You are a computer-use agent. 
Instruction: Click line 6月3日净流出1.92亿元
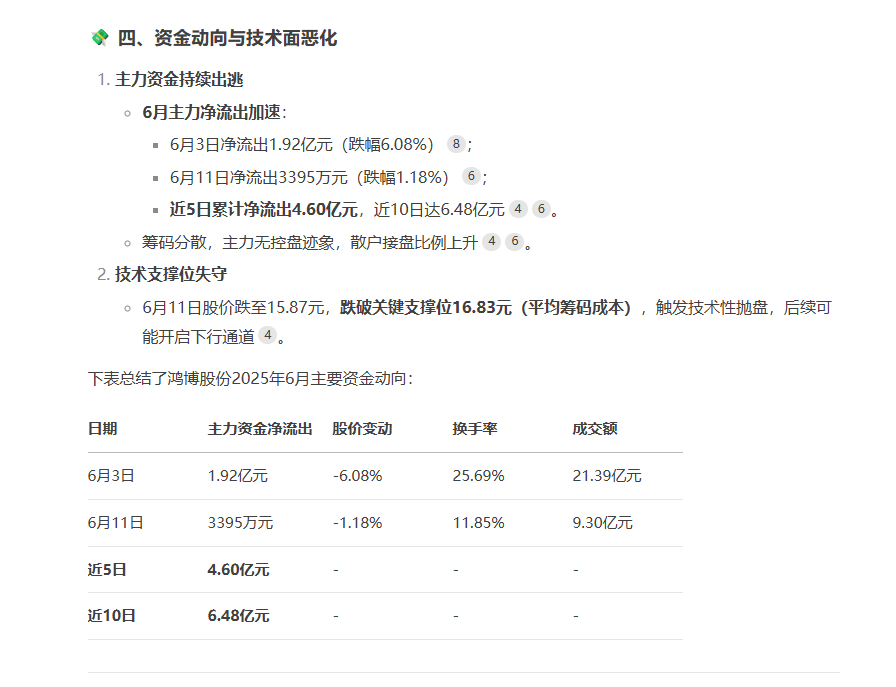click(x=251, y=145)
